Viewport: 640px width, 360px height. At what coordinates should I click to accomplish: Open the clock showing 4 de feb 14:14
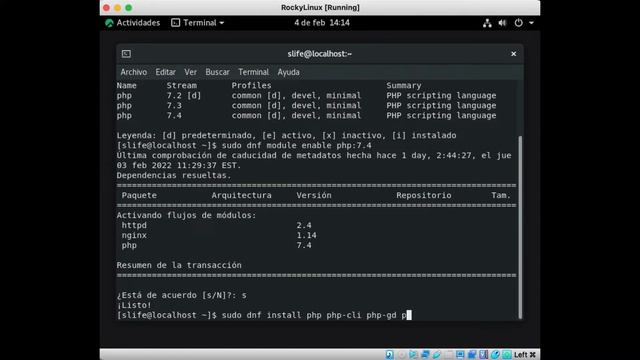pyautogui.click(x=322, y=23)
